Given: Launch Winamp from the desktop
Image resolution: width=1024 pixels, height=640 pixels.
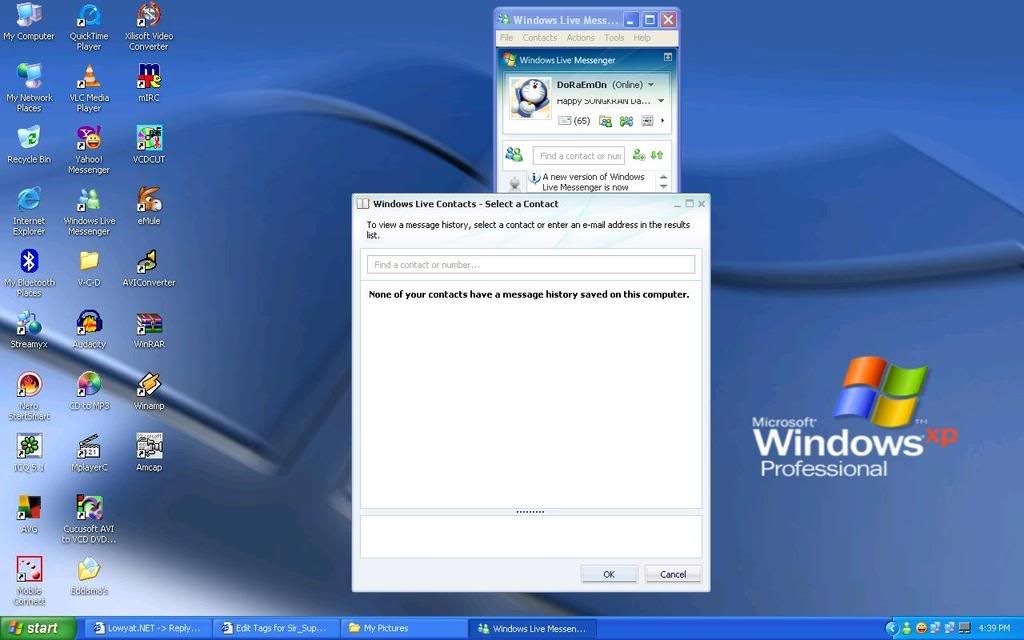Looking at the screenshot, I should pos(148,385).
